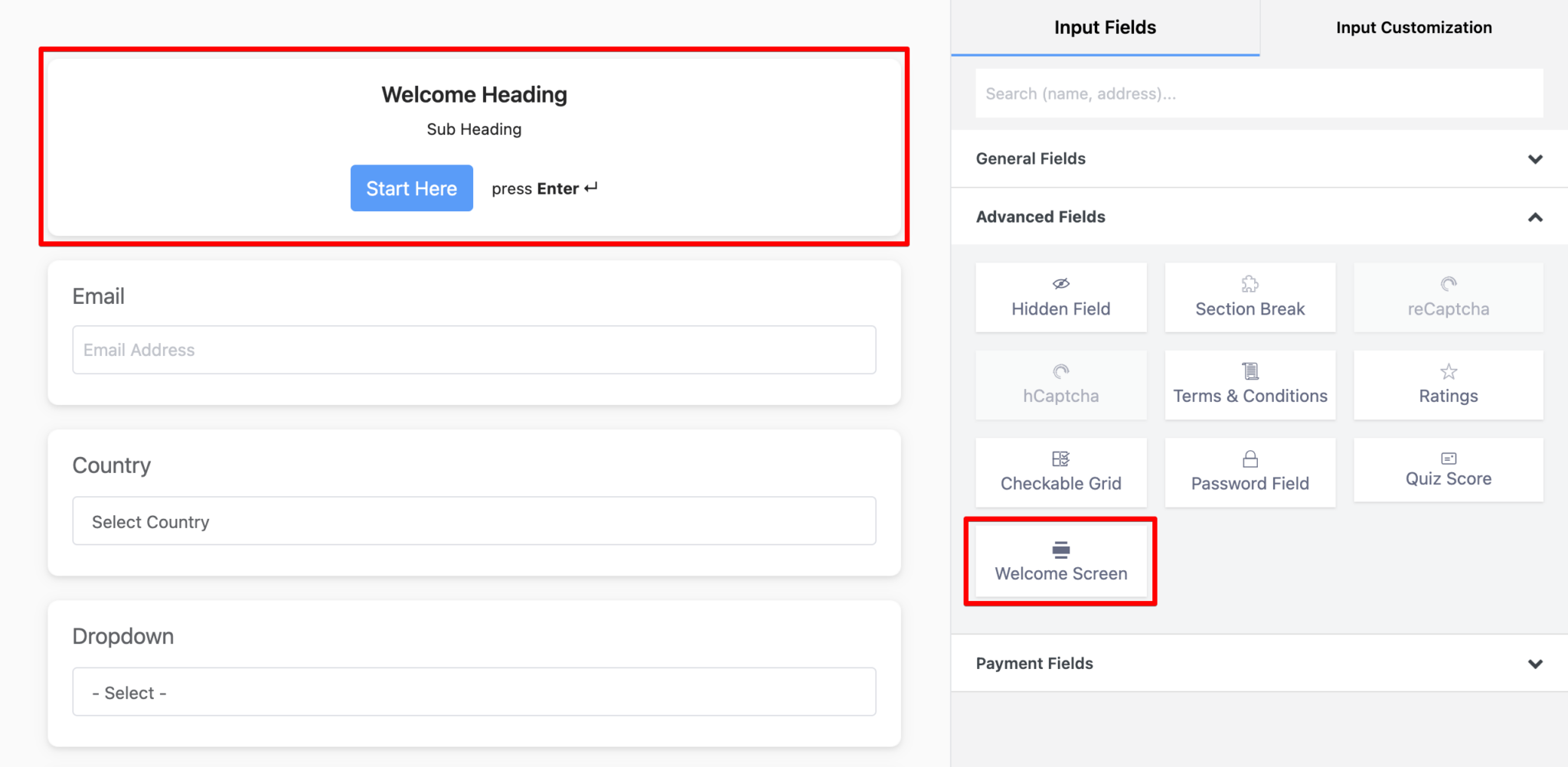The height and width of the screenshot is (767, 1568).
Task: Open the Select Country dropdown
Action: click(x=474, y=521)
